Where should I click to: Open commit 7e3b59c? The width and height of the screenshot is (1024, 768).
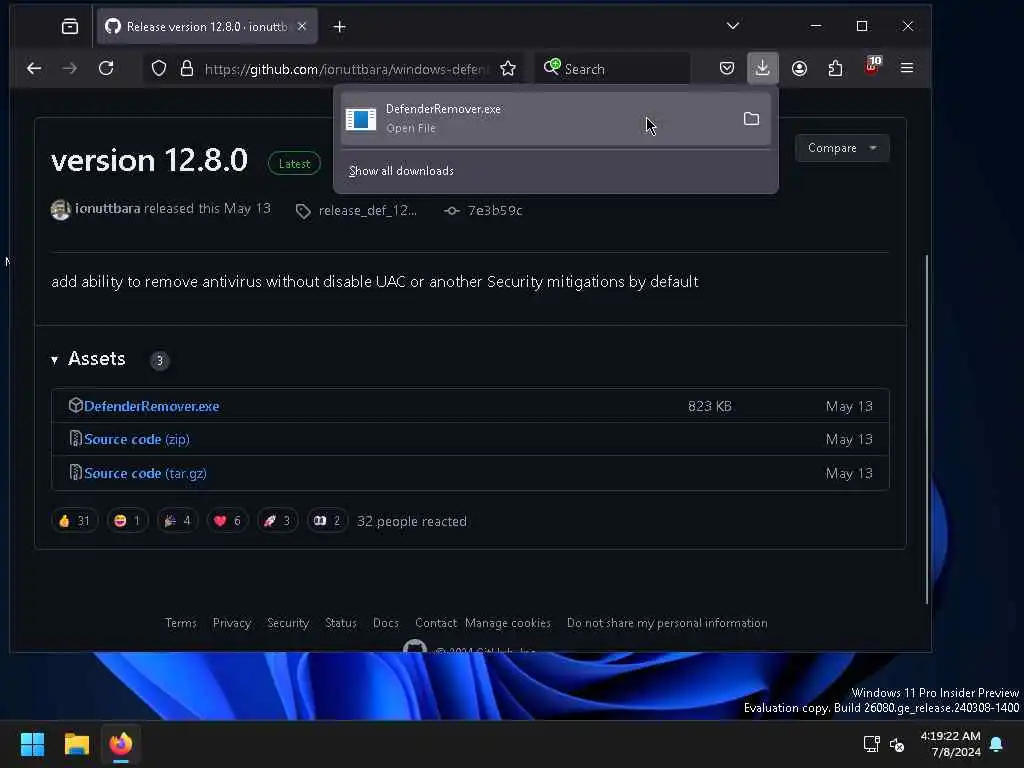click(495, 210)
